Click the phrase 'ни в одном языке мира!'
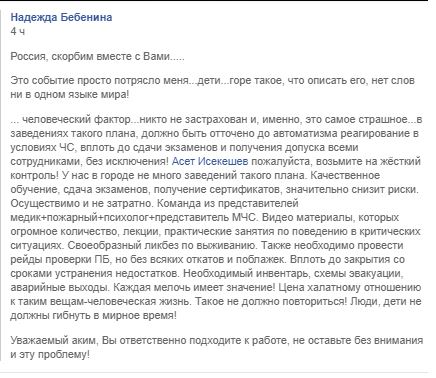436x378 pixels. pyautogui.click(x=69, y=95)
